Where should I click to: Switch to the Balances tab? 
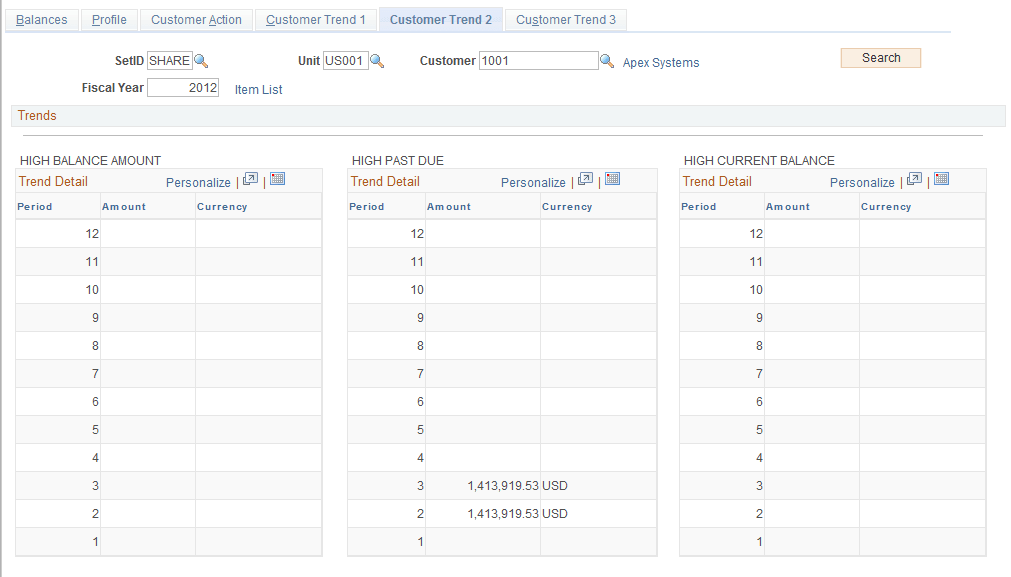pyautogui.click(x=41, y=19)
